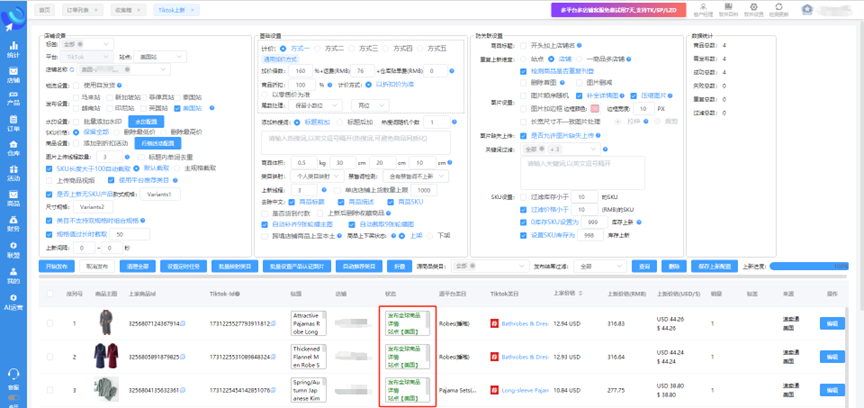The height and width of the screenshot is (408, 864).
Task: Toggle the 上传商品视频 checkbox
Action: pyautogui.click(x=49, y=180)
